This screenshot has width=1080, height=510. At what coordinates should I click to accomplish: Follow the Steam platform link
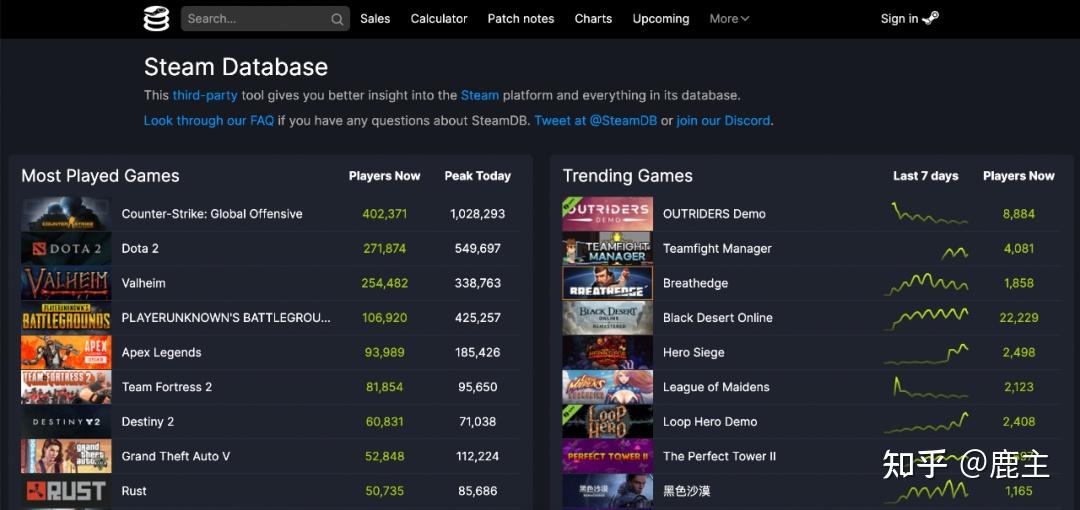(479, 95)
